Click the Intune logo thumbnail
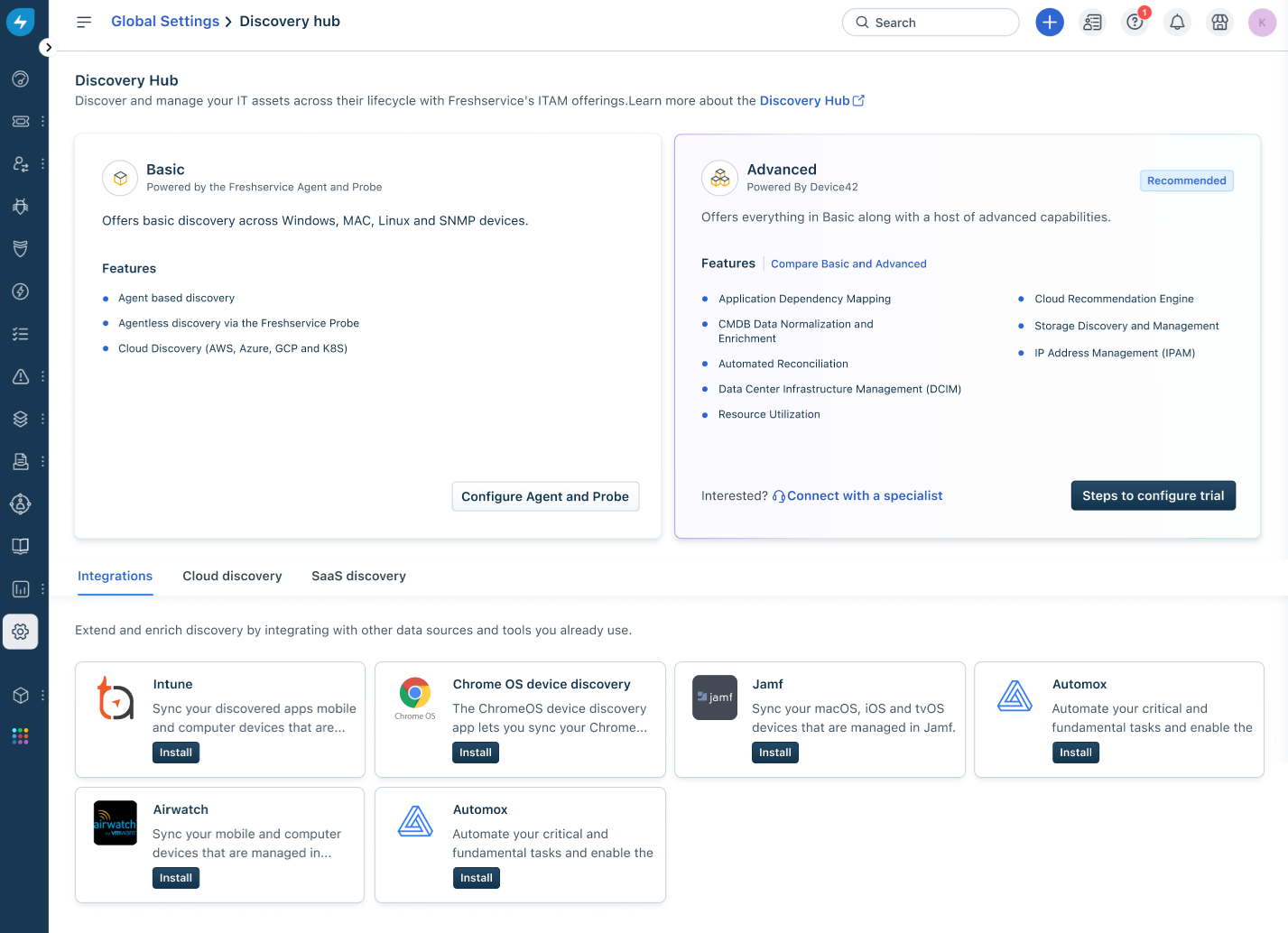Image resolution: width=1288 pixels, height=933 pixels. tap(116, 697)
